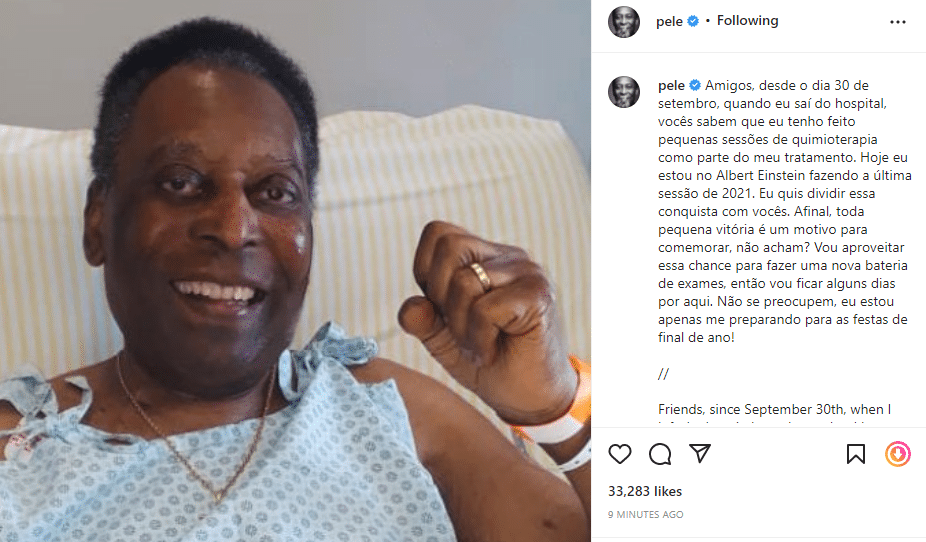Click the verified badge in the caption
This screenshot has height=542, width=926.
coord(695,86)
